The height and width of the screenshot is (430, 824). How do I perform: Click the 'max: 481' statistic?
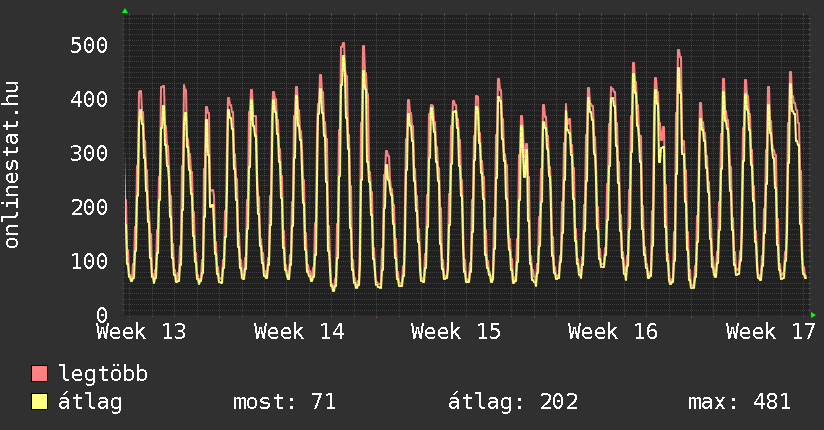(739, 402)
